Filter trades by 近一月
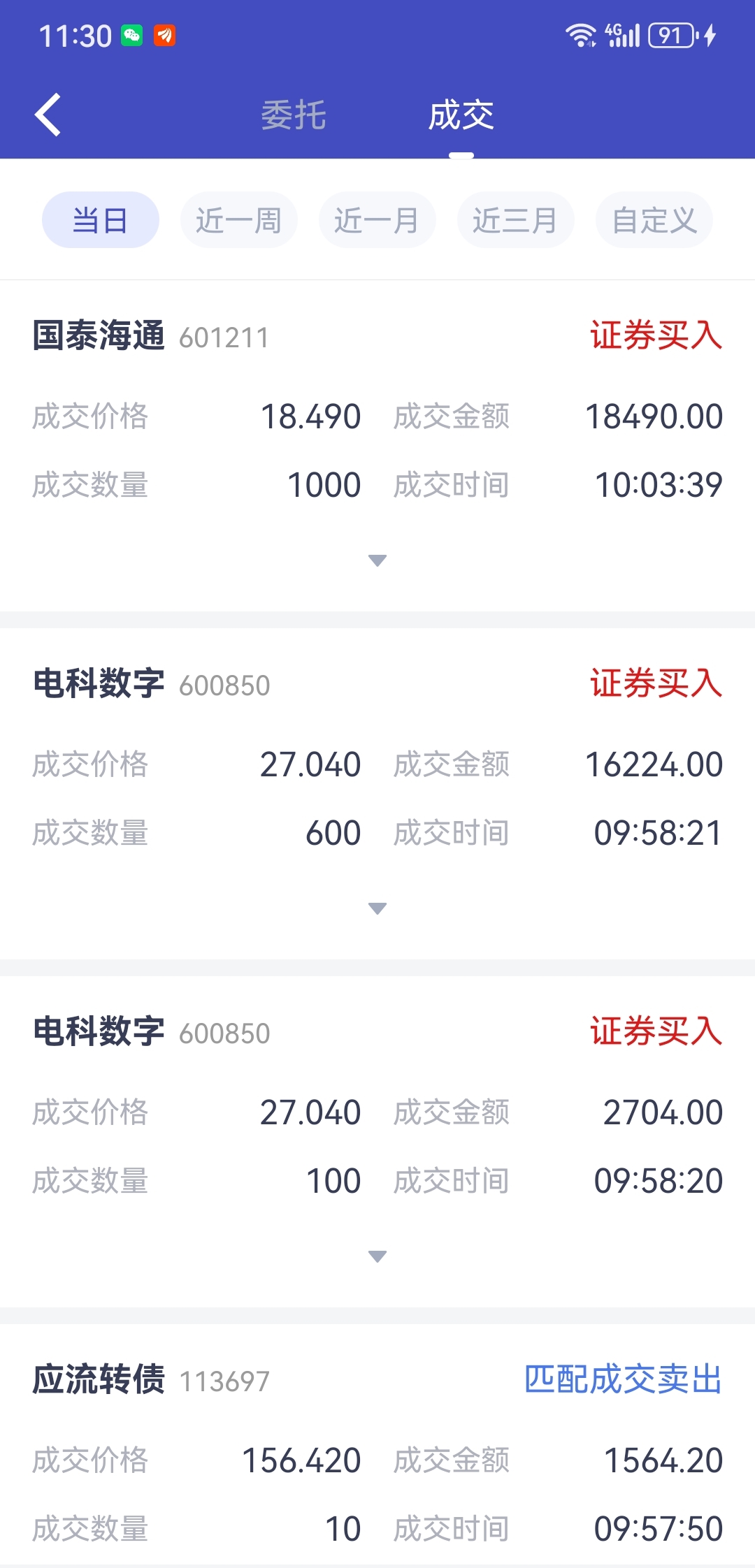Screen dimensions: 755x1568 pyautogui.click(x=377, y=220)
